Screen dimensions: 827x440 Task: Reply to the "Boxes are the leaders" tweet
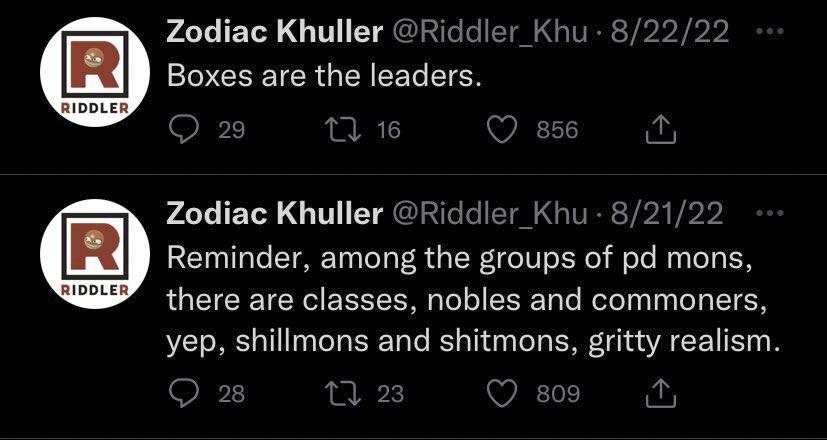pyautogui.click(x=182, y=130)
